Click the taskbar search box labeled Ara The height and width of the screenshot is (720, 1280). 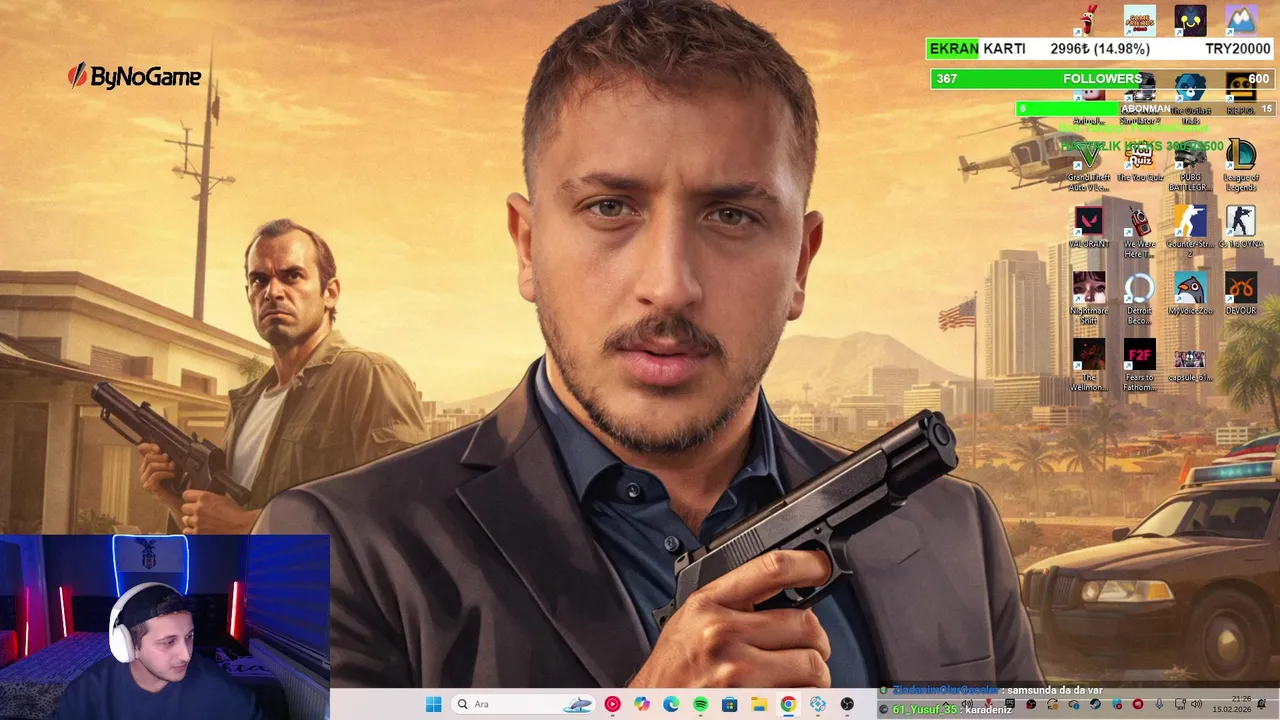pyautogui.click(x=524, y=705)
